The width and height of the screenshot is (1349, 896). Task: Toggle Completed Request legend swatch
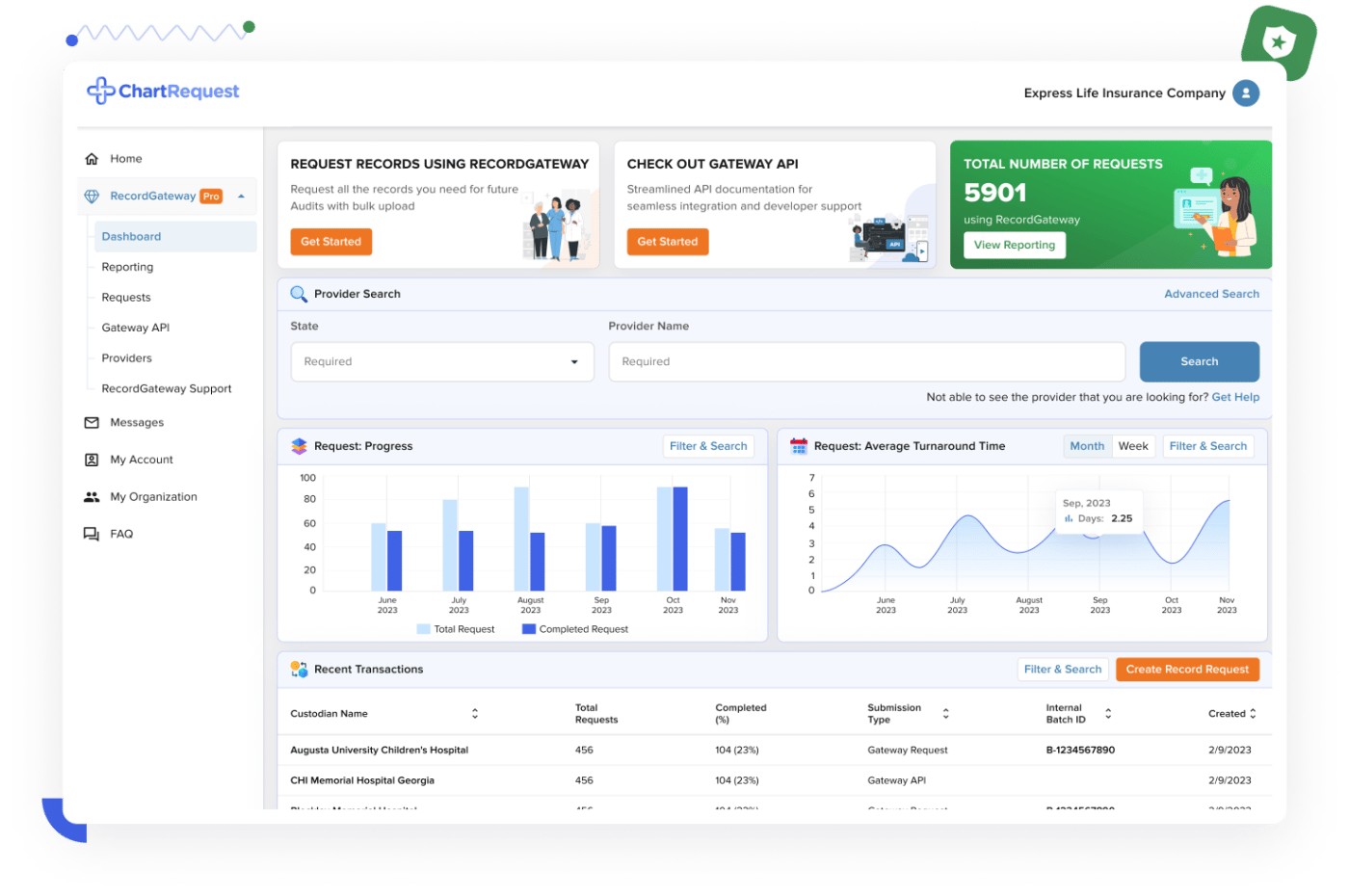coord(528,629)
